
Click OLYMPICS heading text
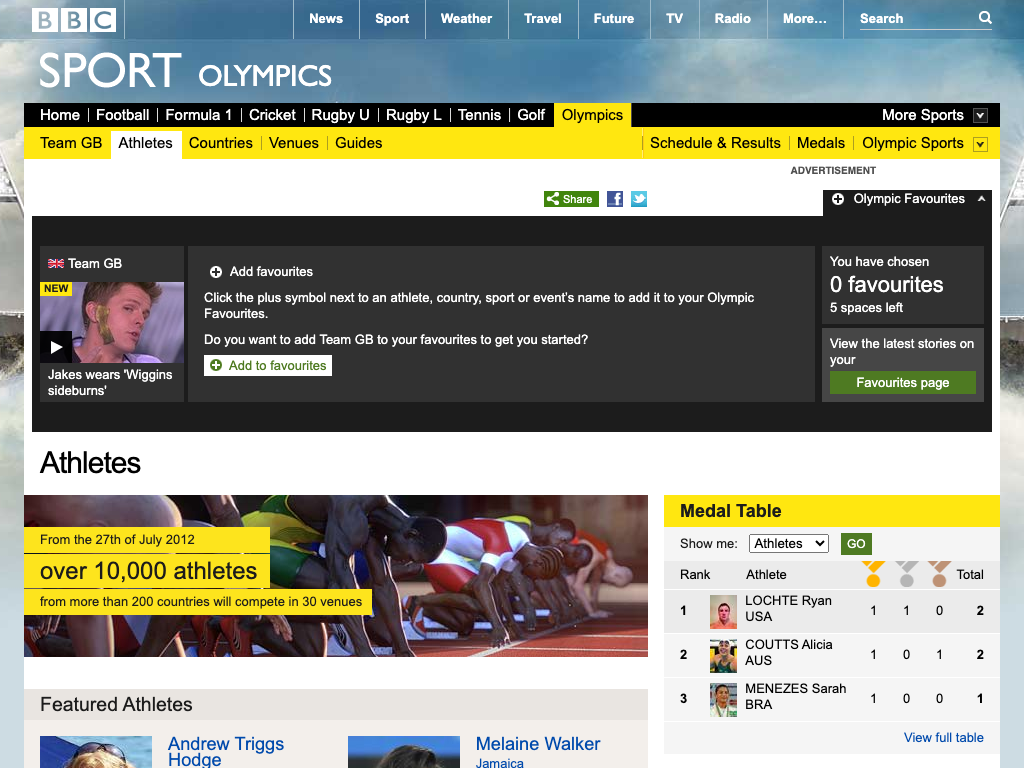265,76
